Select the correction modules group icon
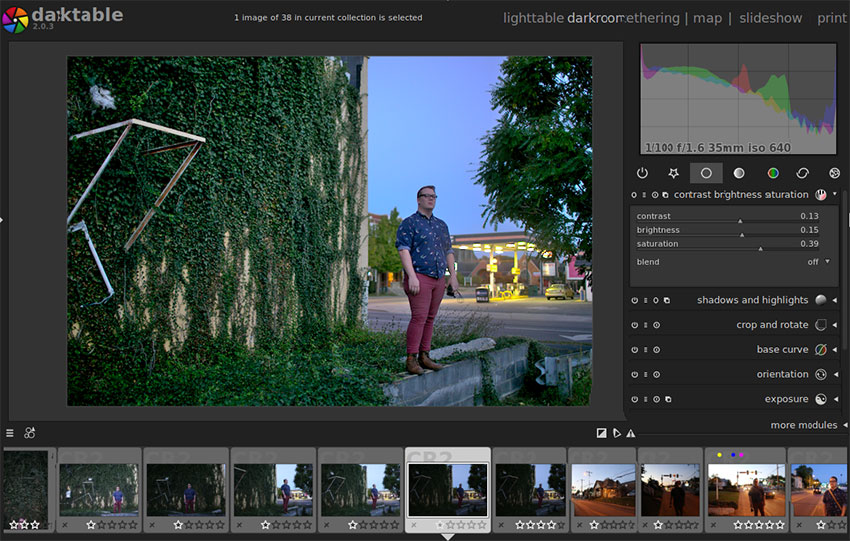 pos(803,173)
